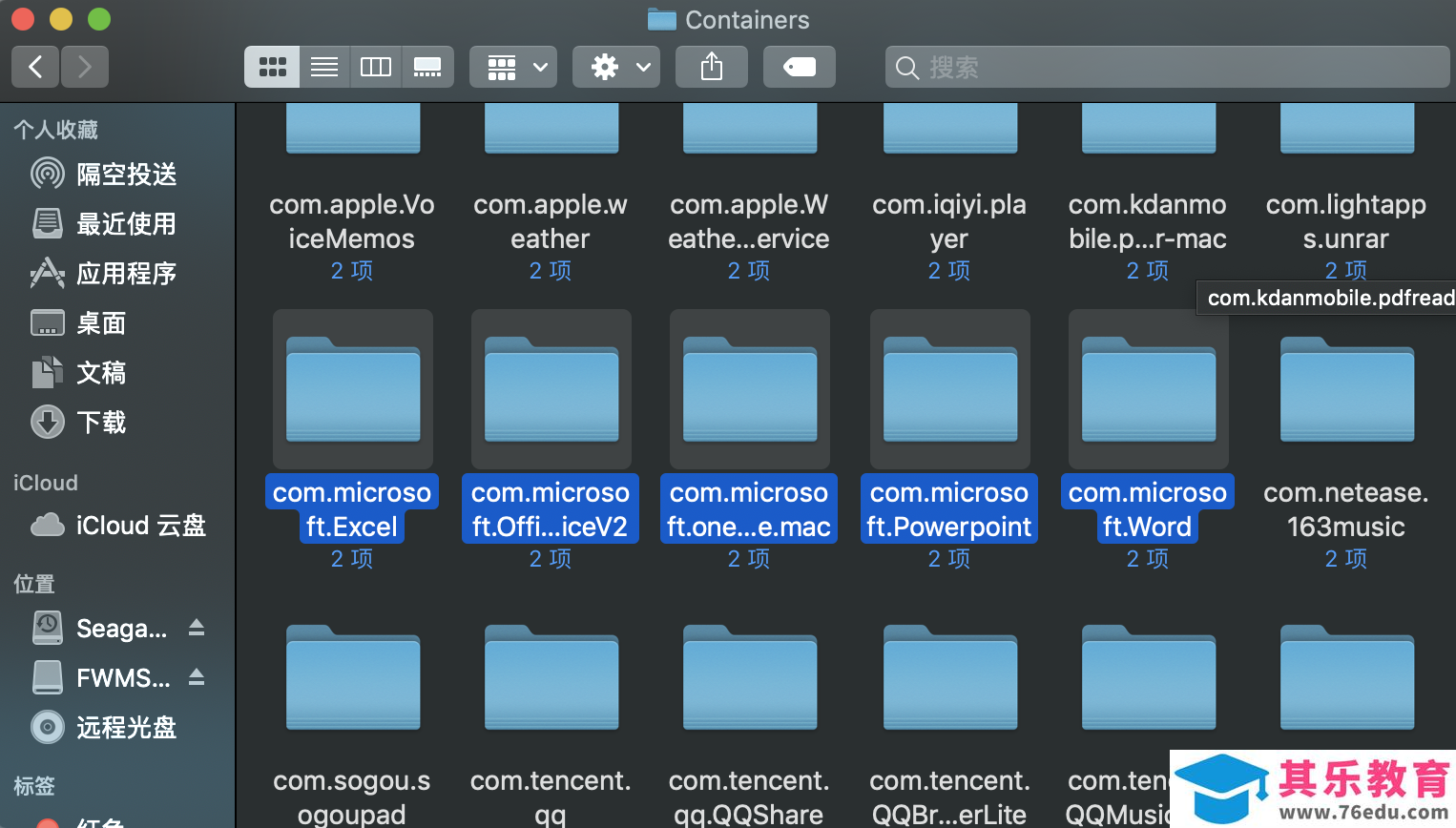
Task: Select the com.tencent.QQBr...erLite folder icon
Action: 950,677
